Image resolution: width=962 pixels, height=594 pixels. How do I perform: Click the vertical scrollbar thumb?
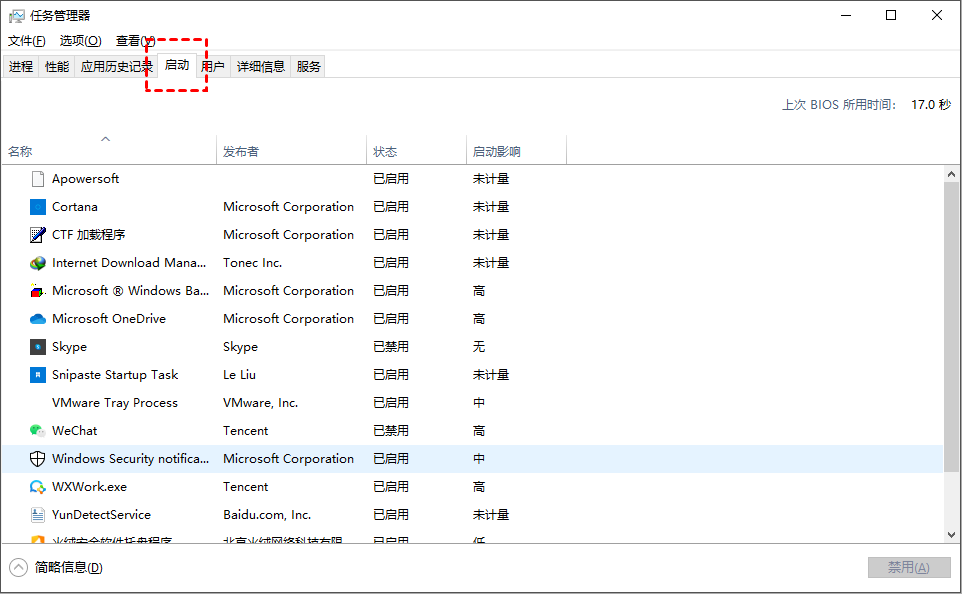(x=952, y=327)
